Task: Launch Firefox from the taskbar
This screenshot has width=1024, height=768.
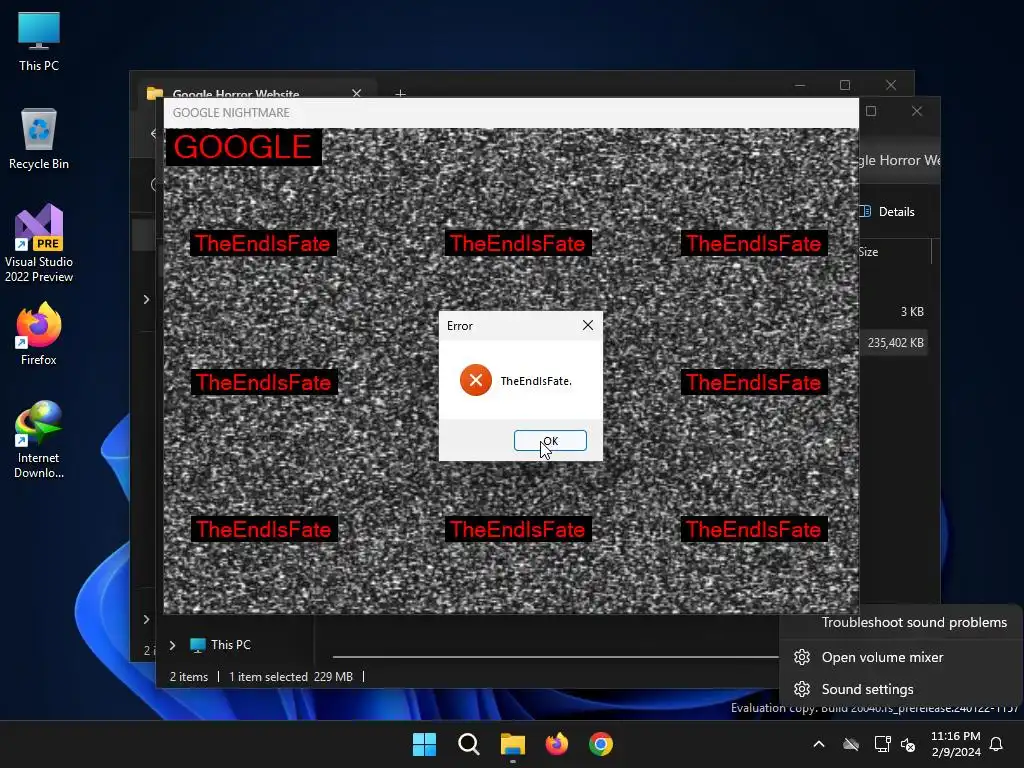Action: point(556,744)
